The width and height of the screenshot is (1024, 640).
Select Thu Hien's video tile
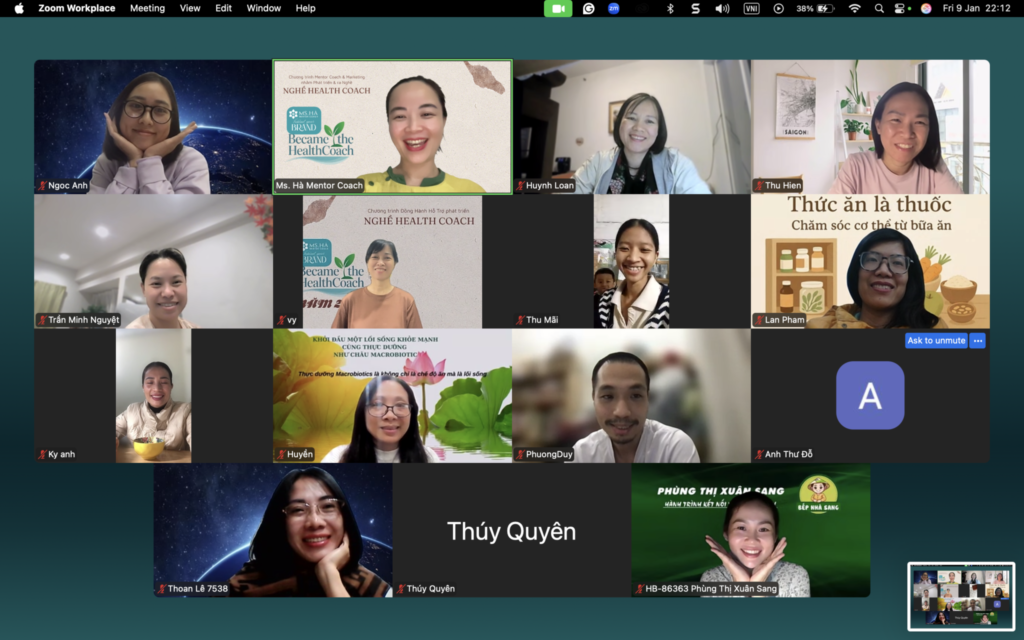pos(870,127)
